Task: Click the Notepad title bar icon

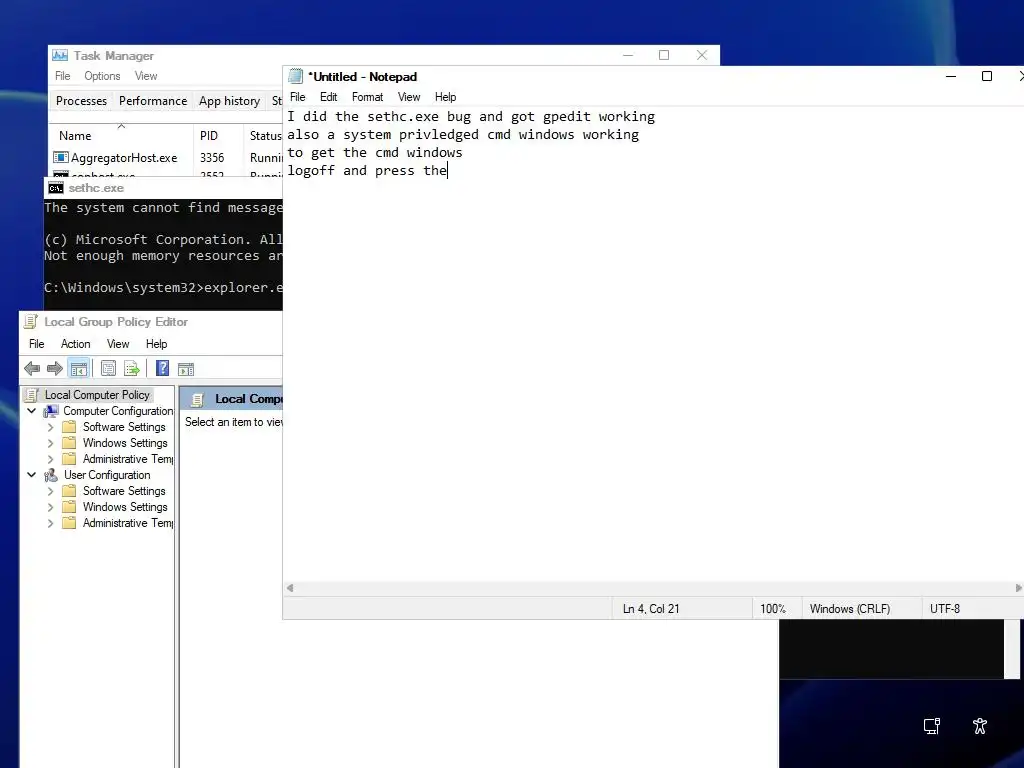Action: tap(296, 76)
